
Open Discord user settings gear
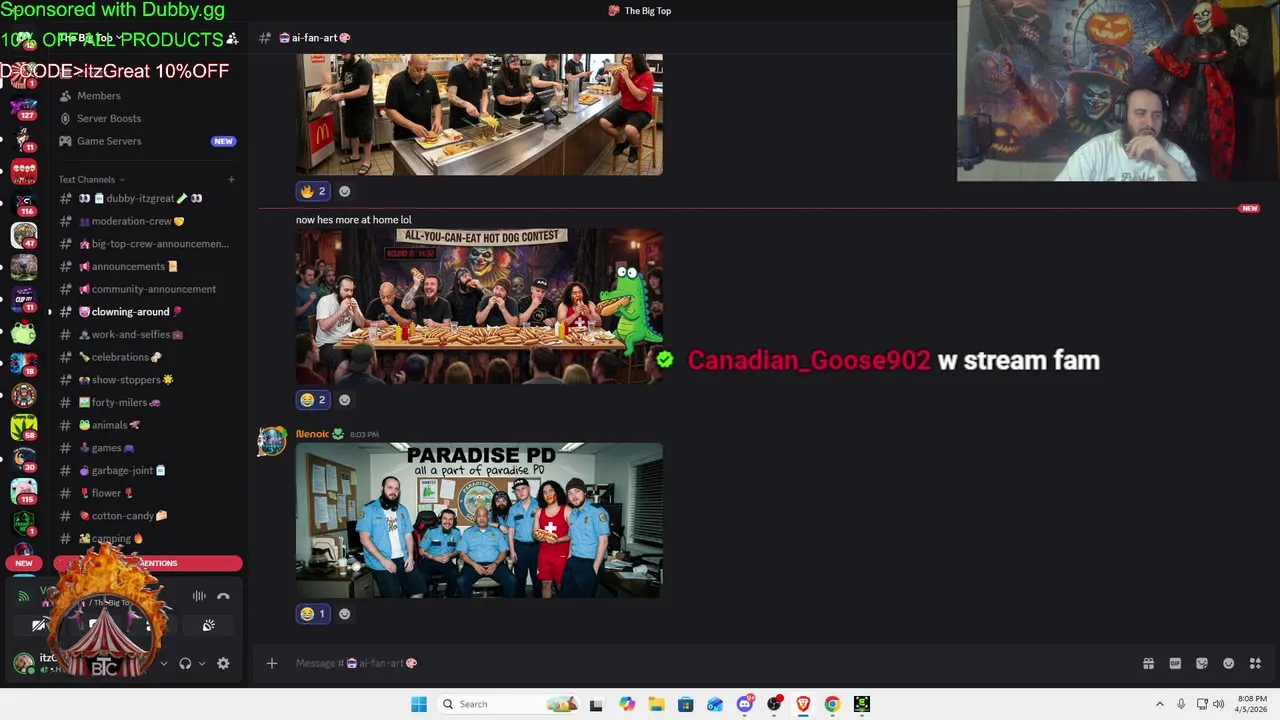coord(223,663)
